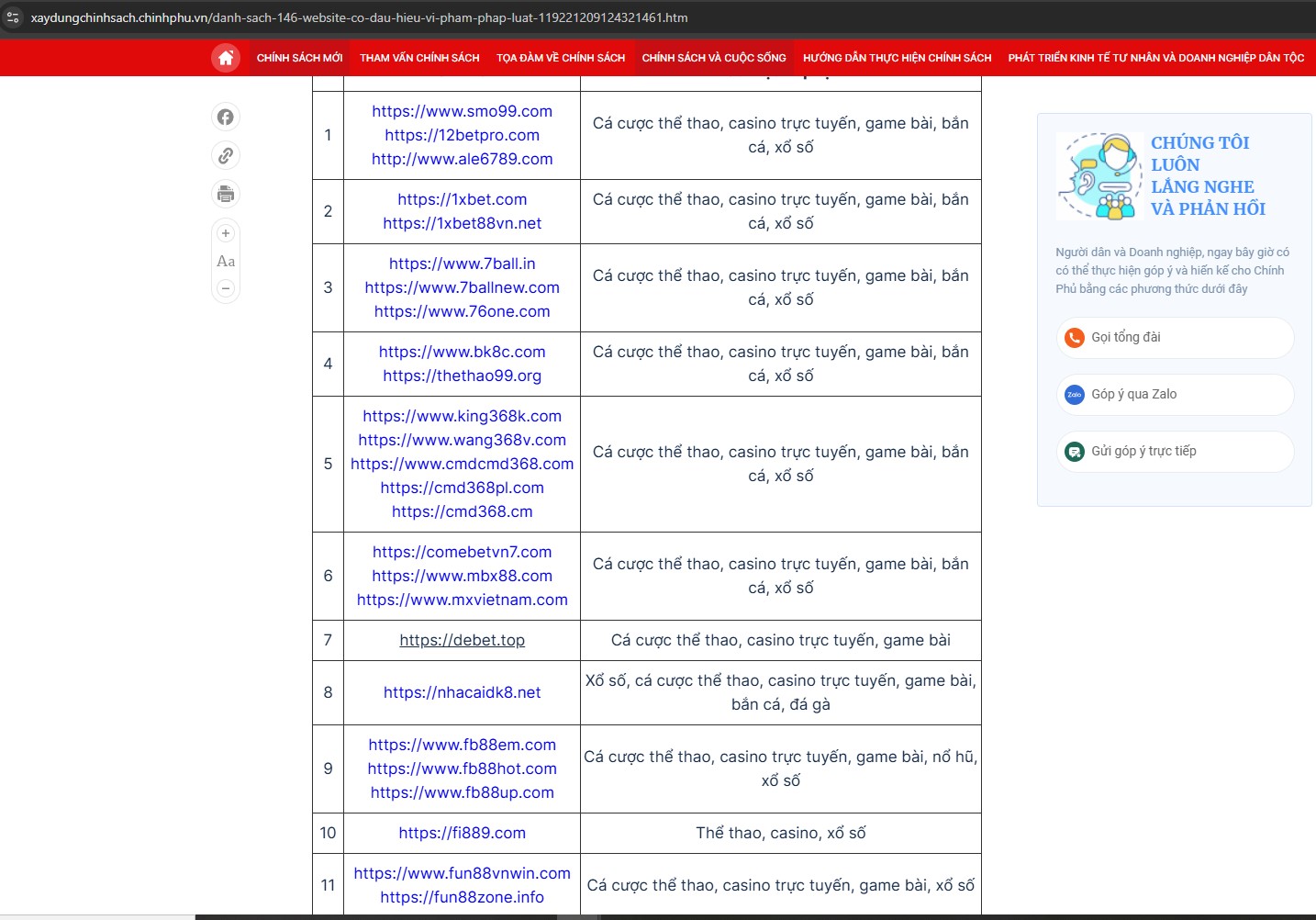Increase font size with plus icon

(226, 233)
